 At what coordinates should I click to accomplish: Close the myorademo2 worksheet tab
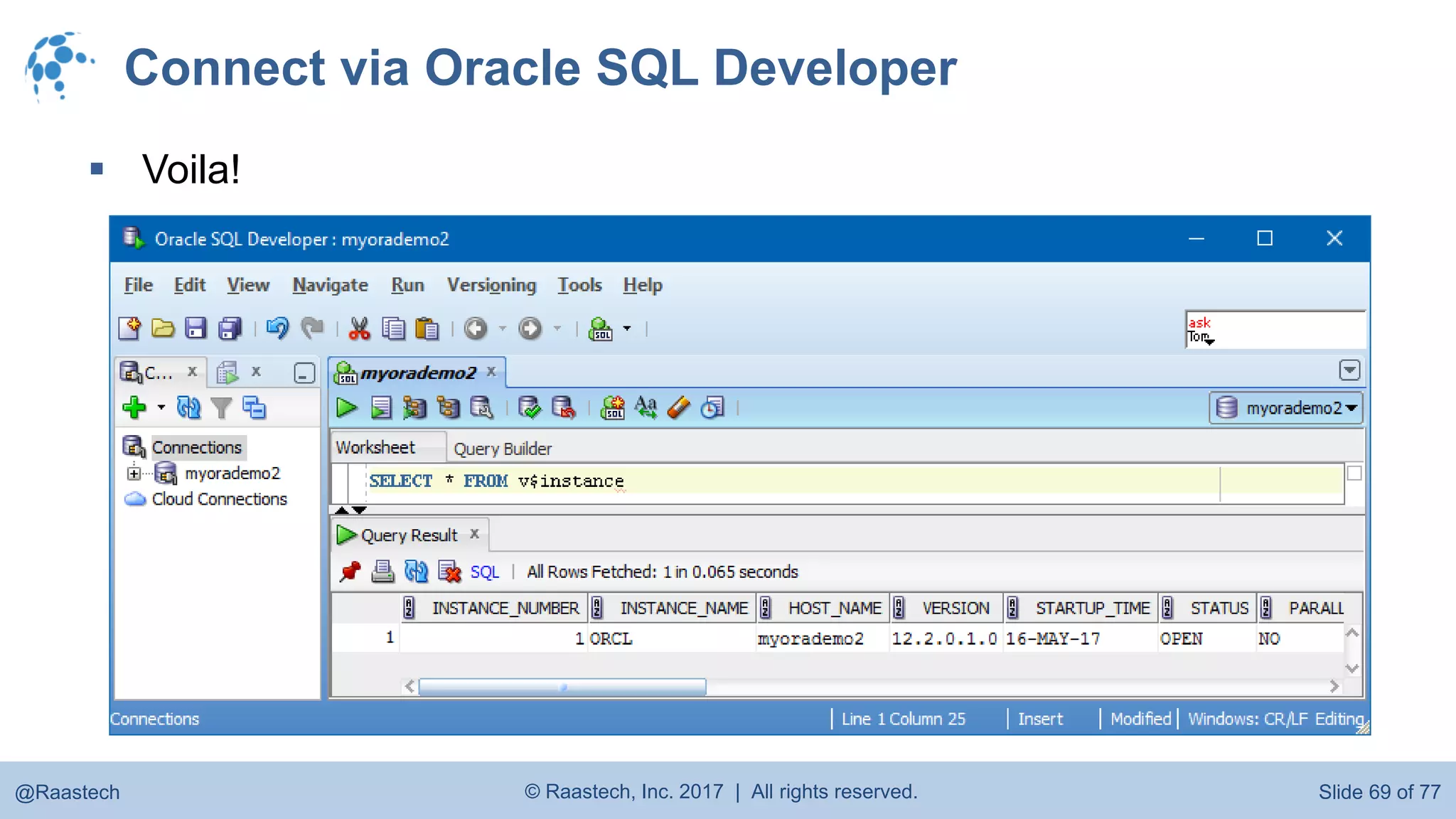pos(491,372)
